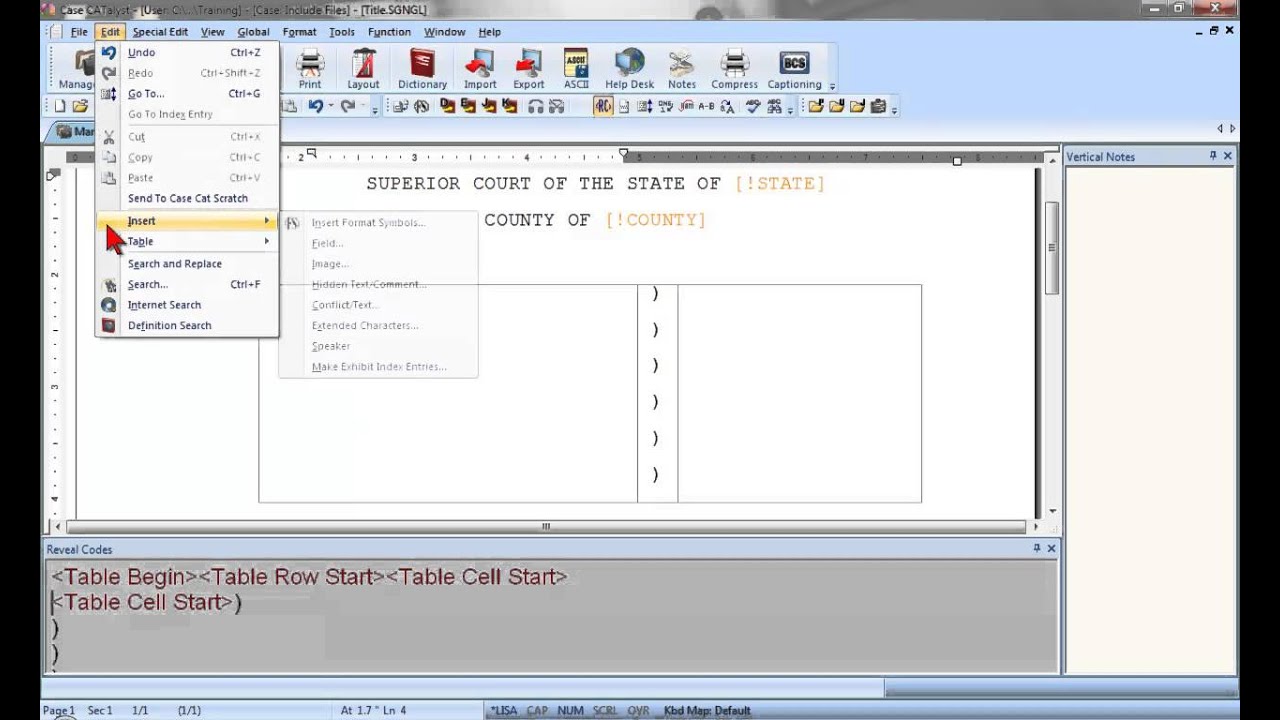Close the Reveal Codes pane
The image size is (1280, 720).
tap(1051, 548)
